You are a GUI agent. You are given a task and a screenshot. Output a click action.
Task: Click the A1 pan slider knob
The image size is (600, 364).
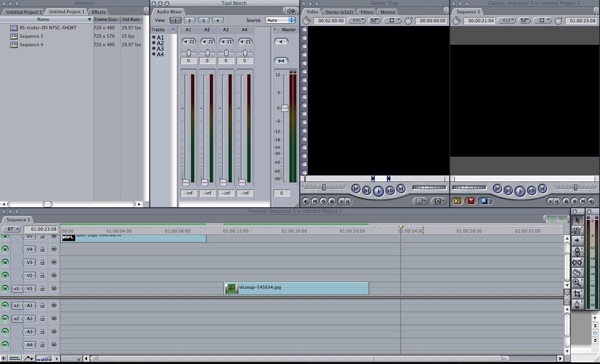click(x=189, y=53)
